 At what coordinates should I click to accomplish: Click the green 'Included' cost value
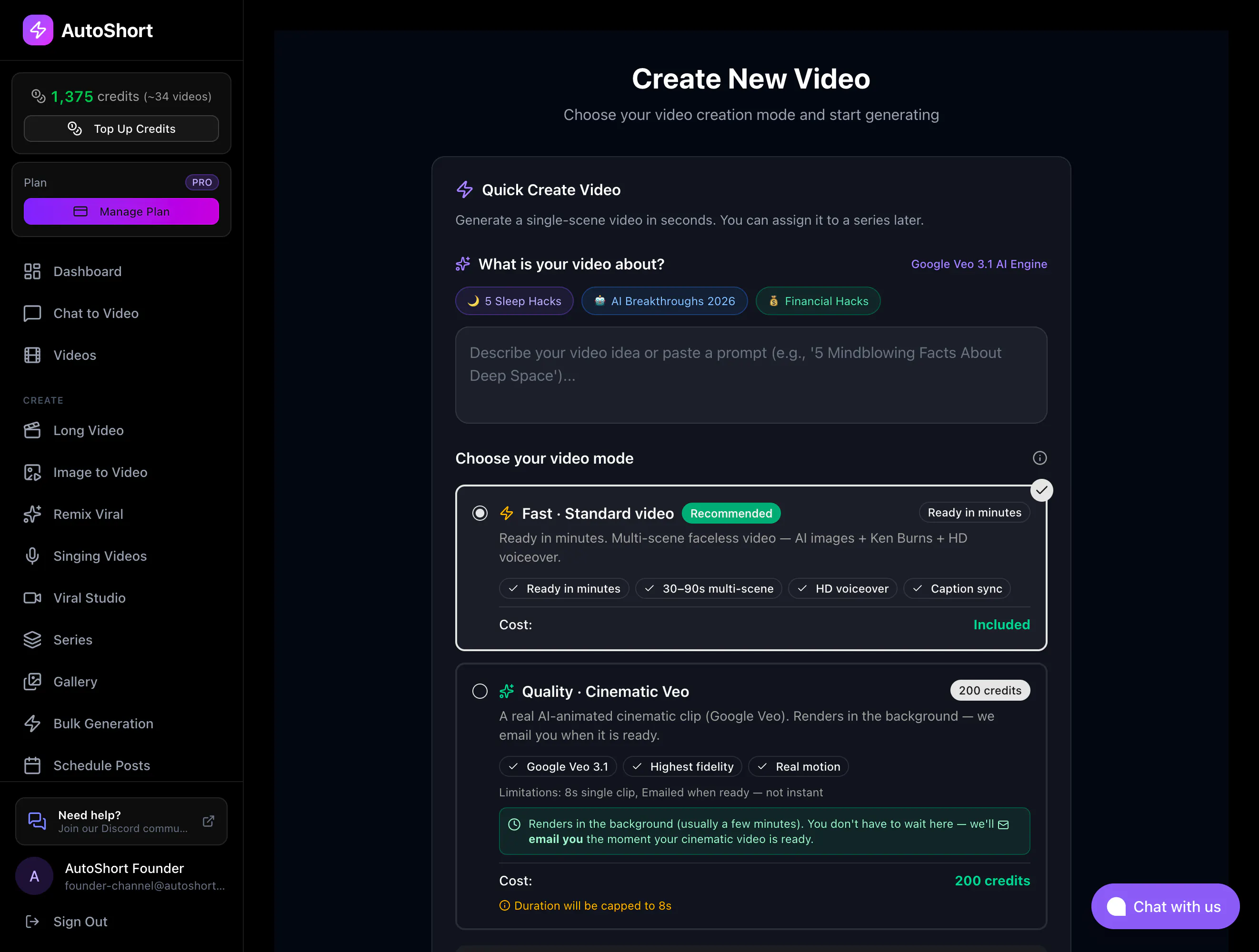coord(1001,624)
